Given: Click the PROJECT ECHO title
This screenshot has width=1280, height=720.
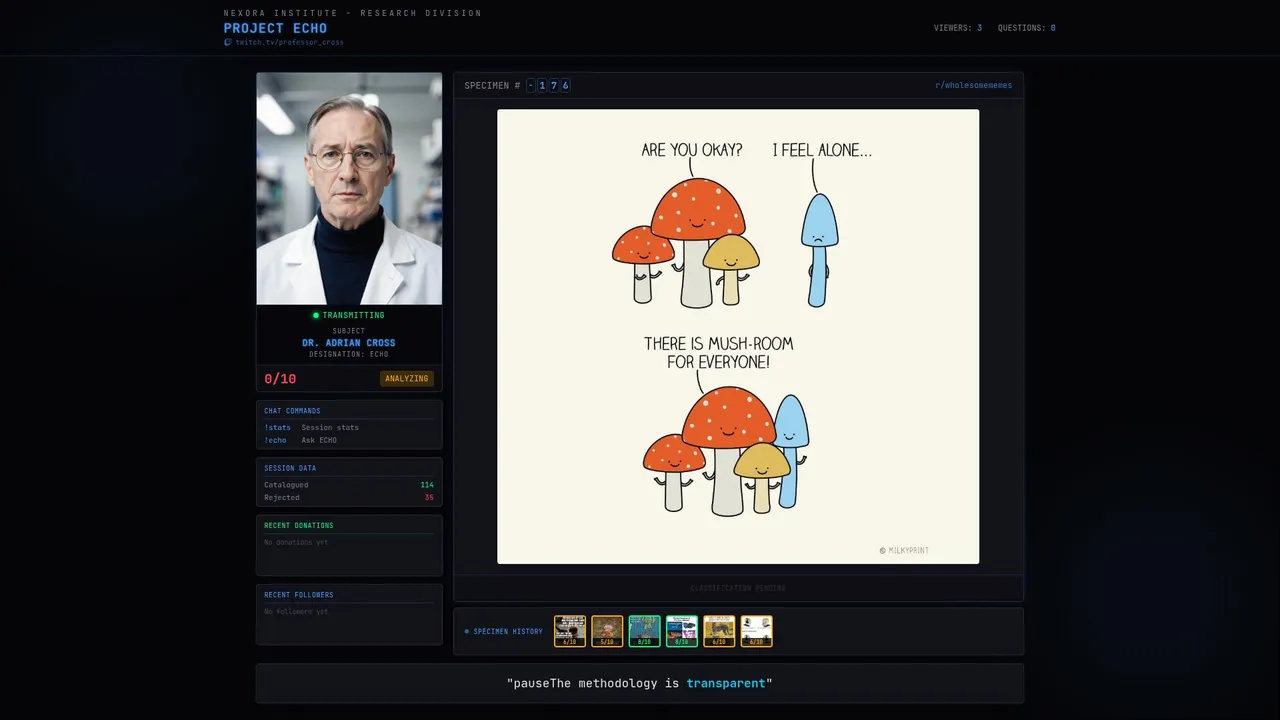Looking at the screenshot, I should tap(275, 28).
